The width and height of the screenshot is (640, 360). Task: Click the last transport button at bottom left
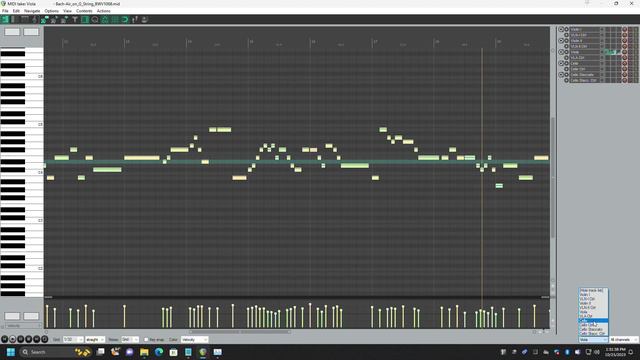(44, 339)
